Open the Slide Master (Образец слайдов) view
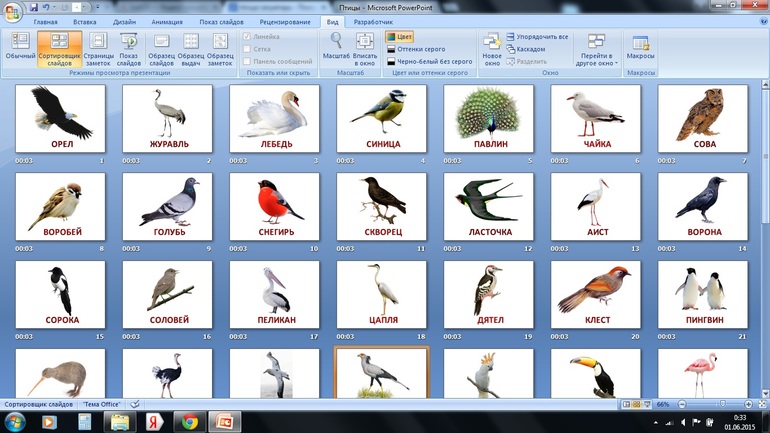 click(161, 47)
